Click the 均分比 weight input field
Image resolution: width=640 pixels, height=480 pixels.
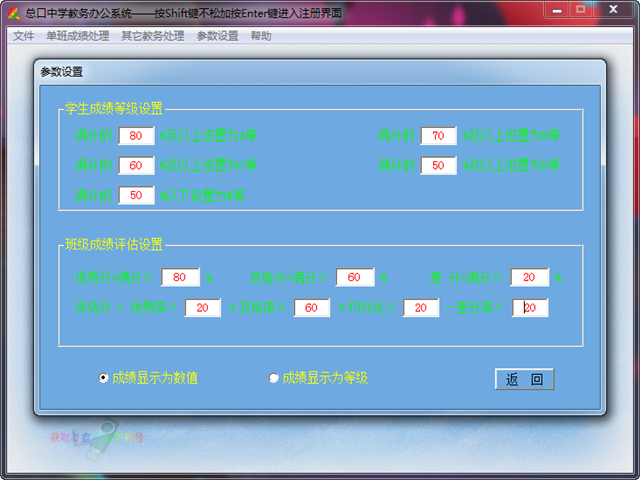pyautogui.click(x=421, y=308)
